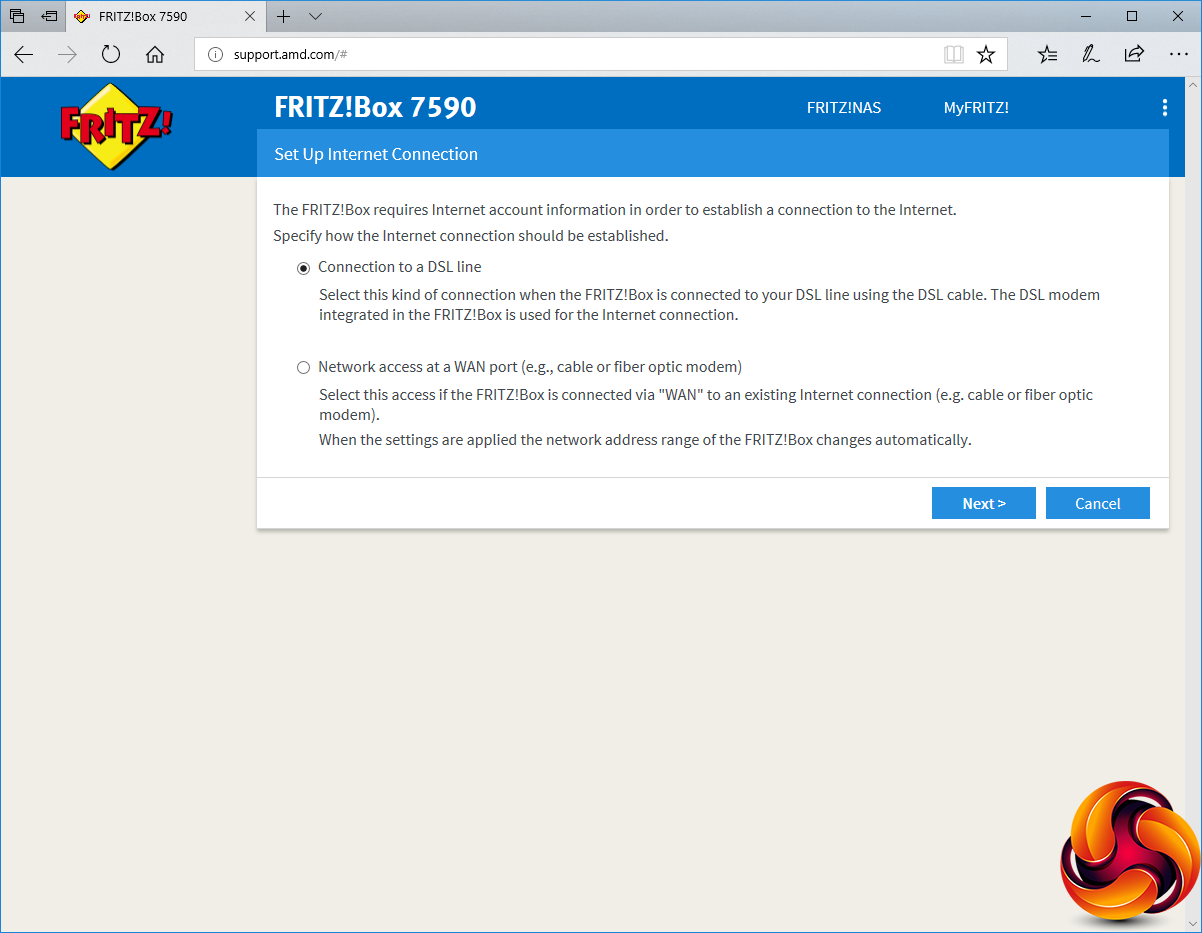Show tab previews chevron
The height and width of the screenshot is (933, 1202).
[x=316, y=16]
